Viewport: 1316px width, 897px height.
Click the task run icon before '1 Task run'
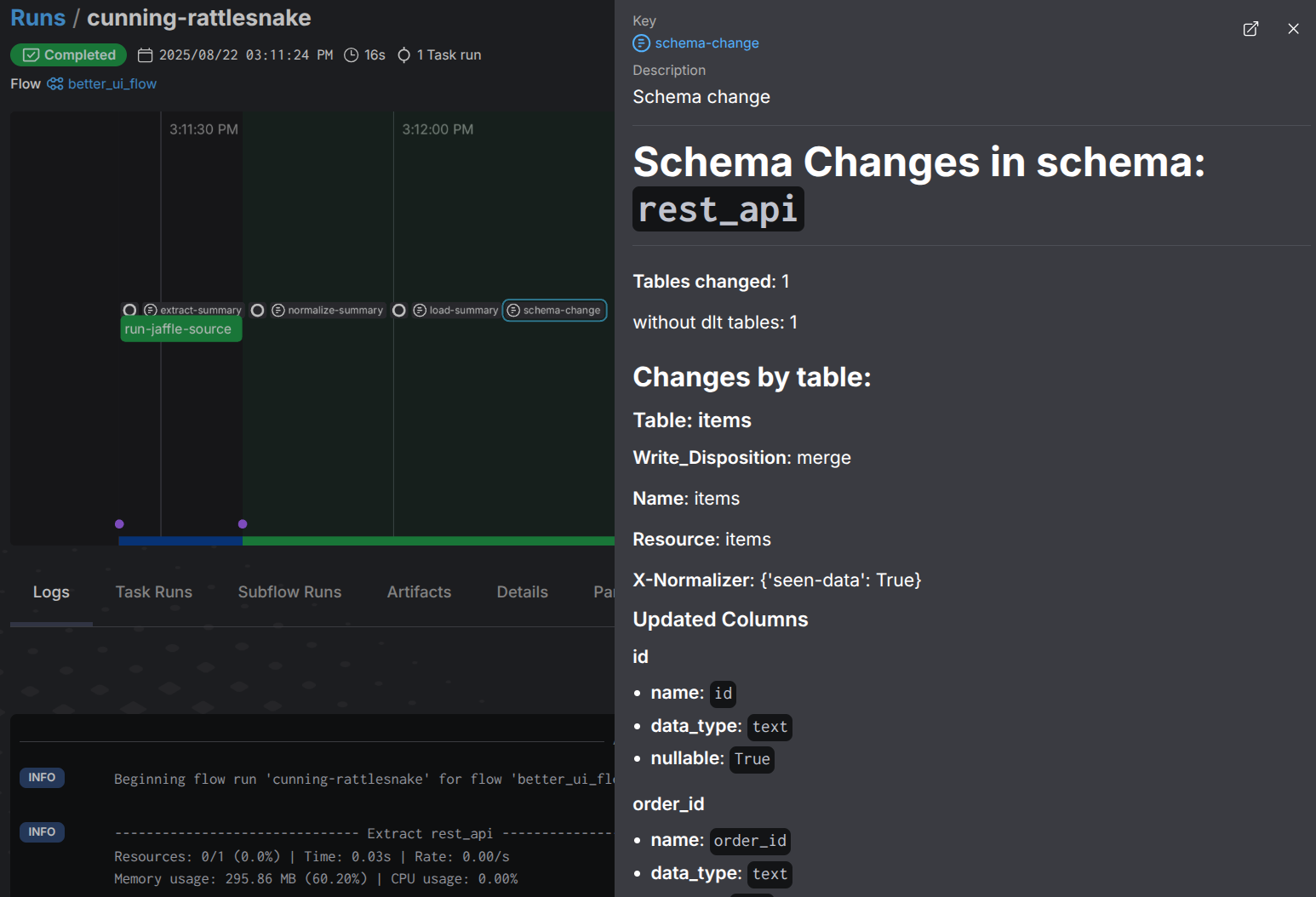pos(404,55)
